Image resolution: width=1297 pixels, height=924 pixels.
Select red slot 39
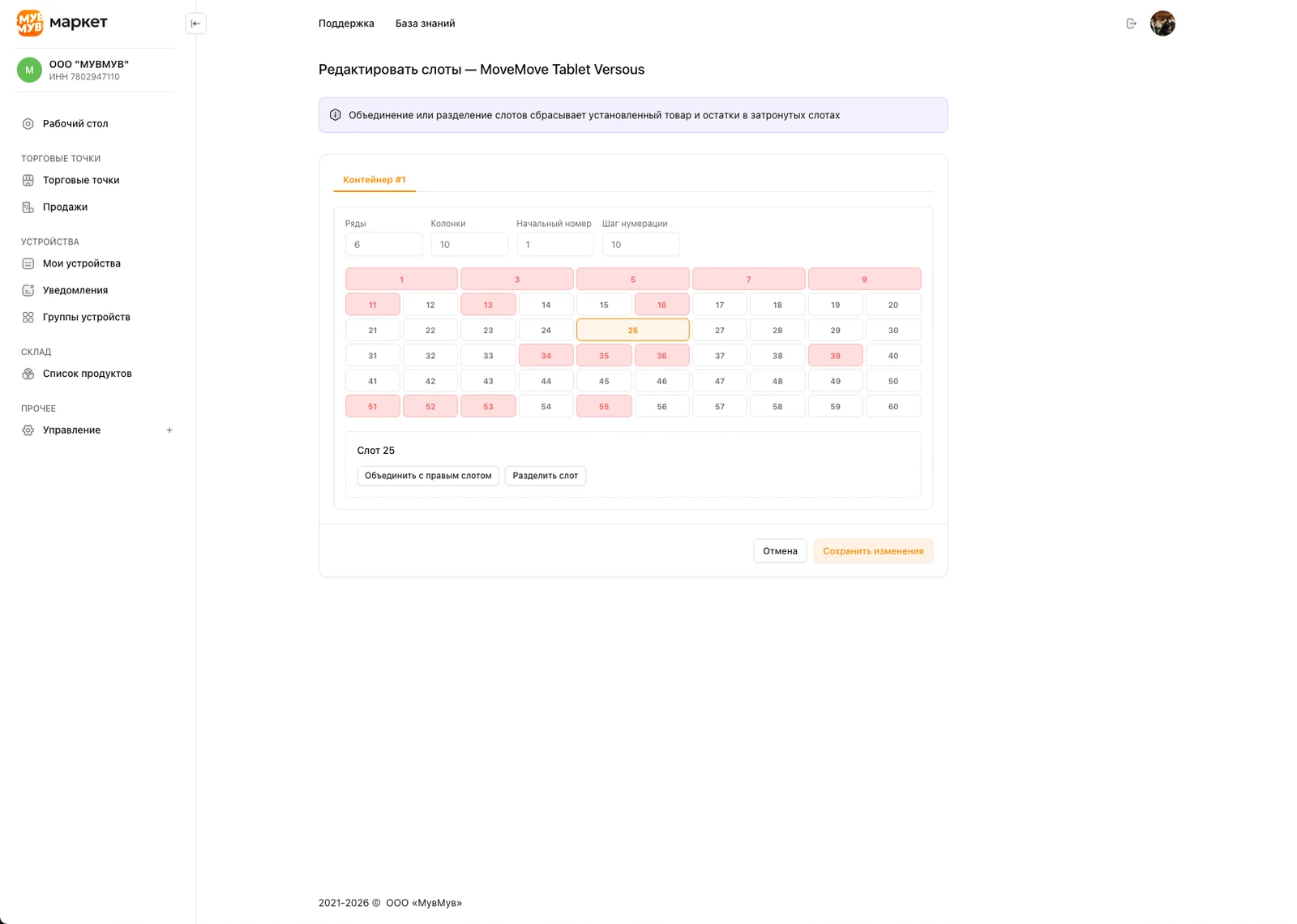pos(835,355)
